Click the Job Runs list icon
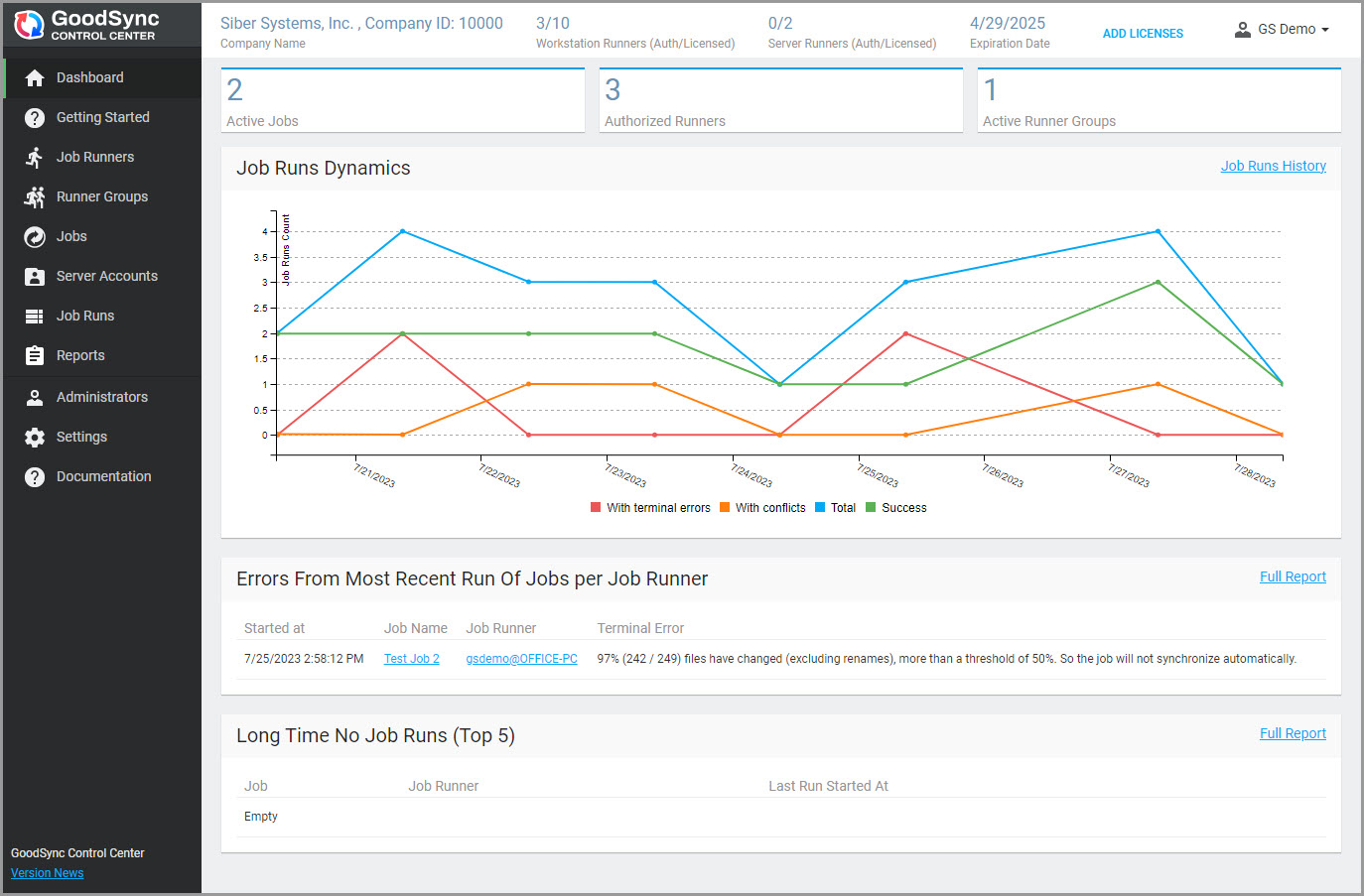The image size is (1364, 896). pyautogui.click(x=35, y=317)
